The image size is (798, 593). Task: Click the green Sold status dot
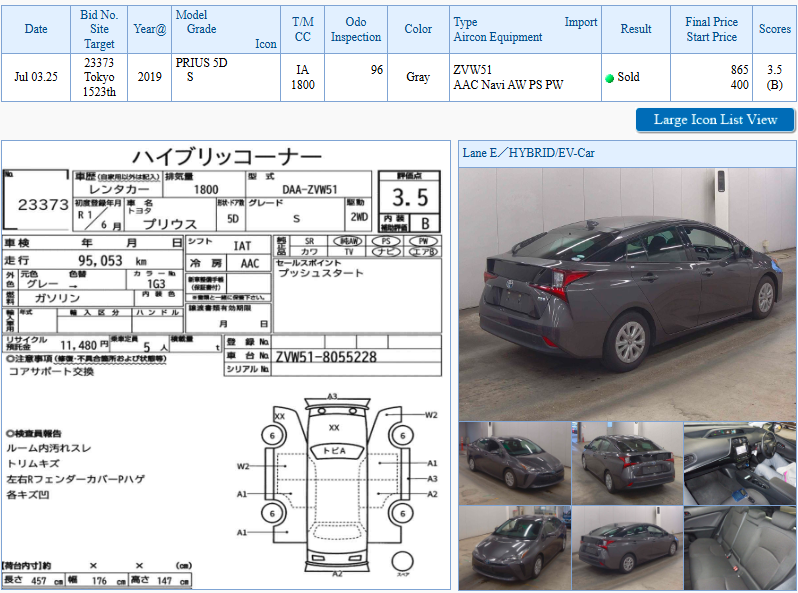coord(609,78)
